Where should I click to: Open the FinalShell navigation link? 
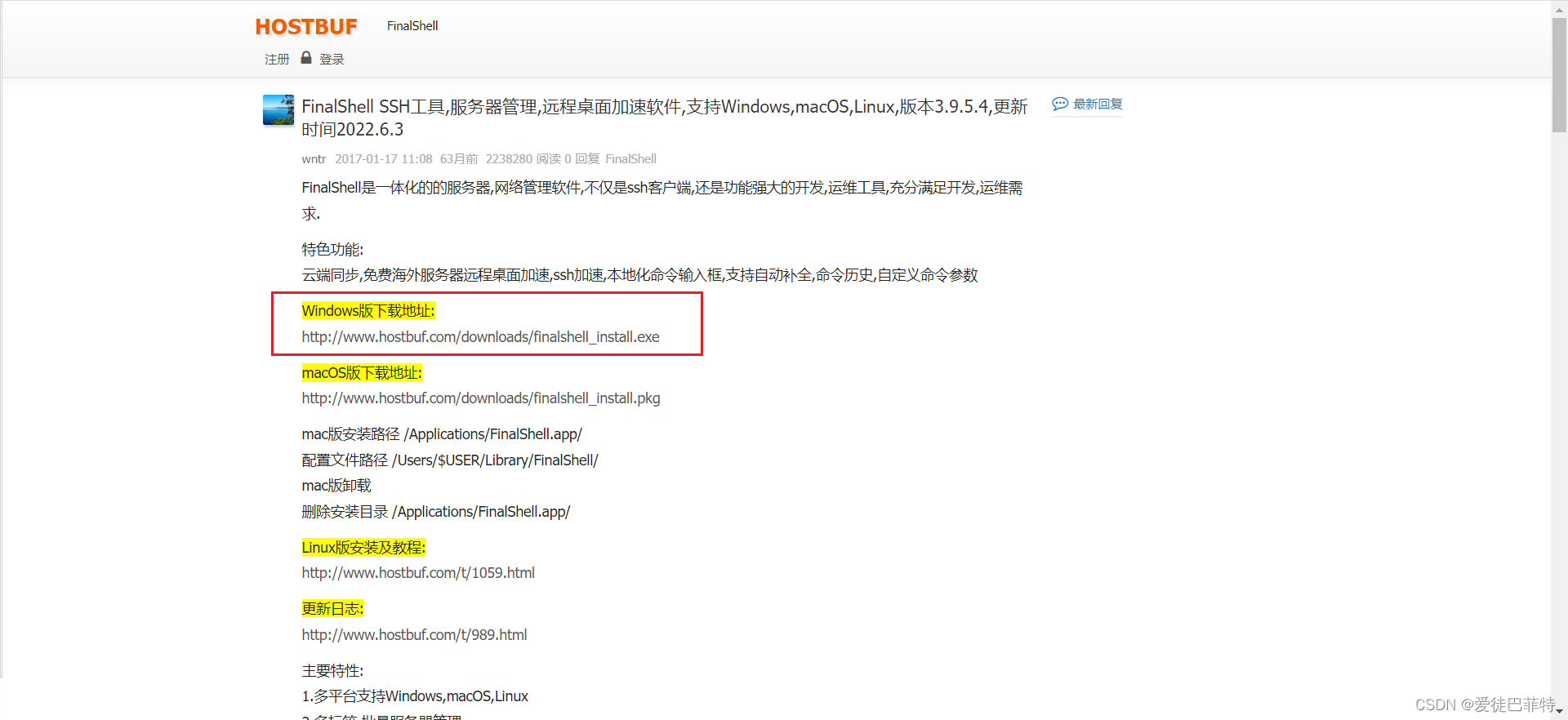[412, 26]
